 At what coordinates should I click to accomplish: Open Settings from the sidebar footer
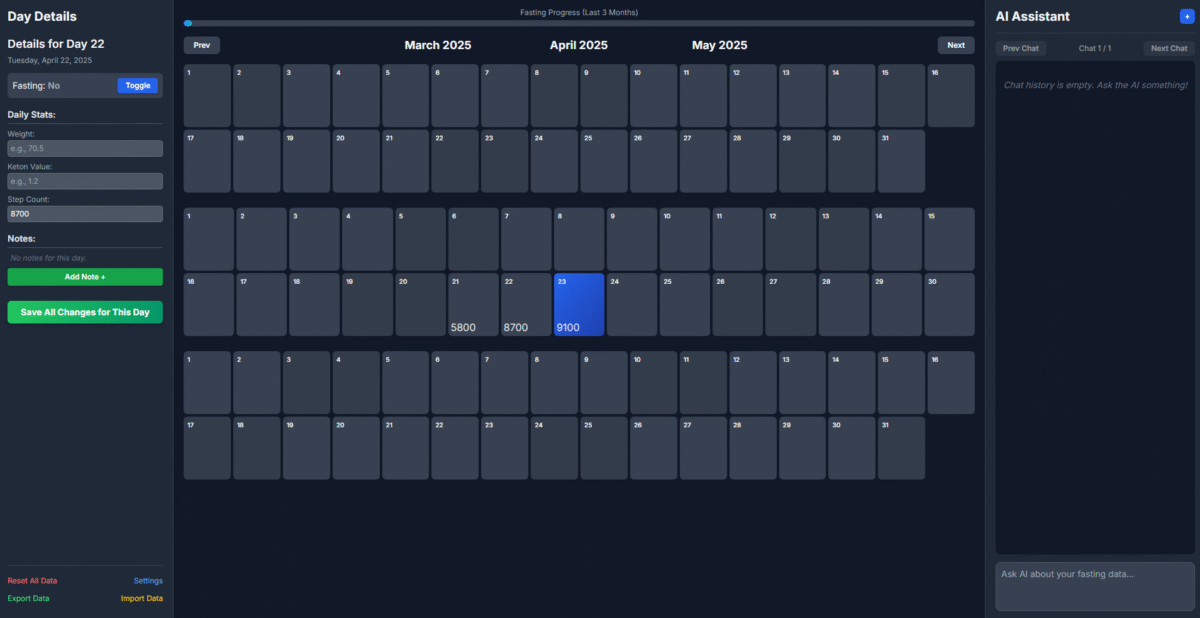(148, 581)
